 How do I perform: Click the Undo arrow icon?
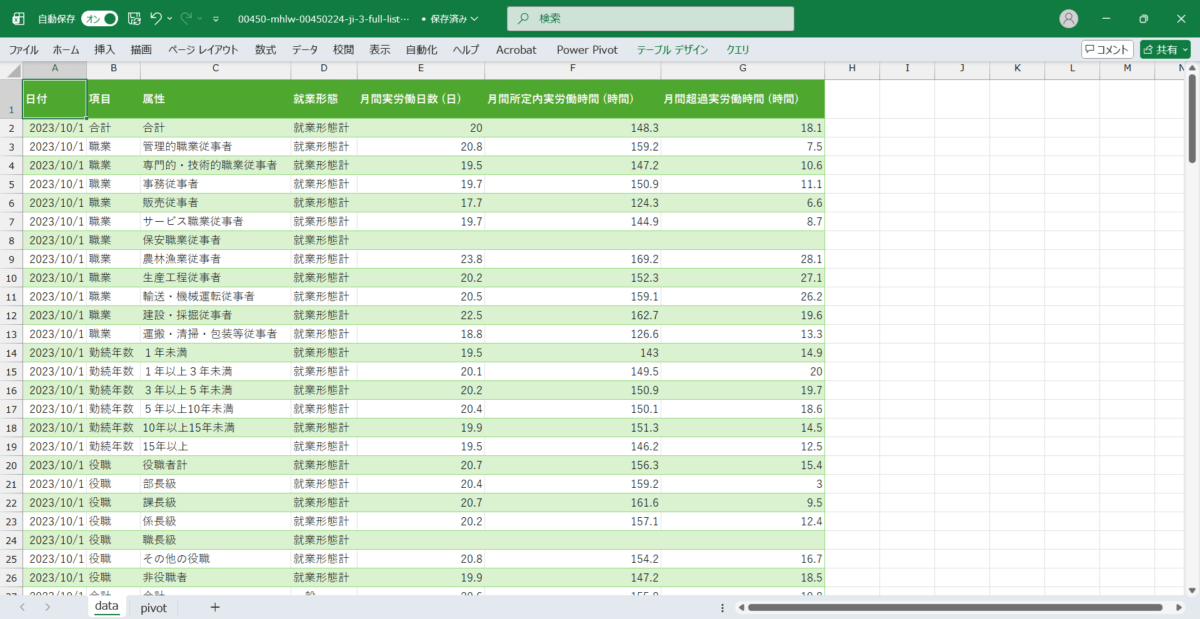point(155,19)
